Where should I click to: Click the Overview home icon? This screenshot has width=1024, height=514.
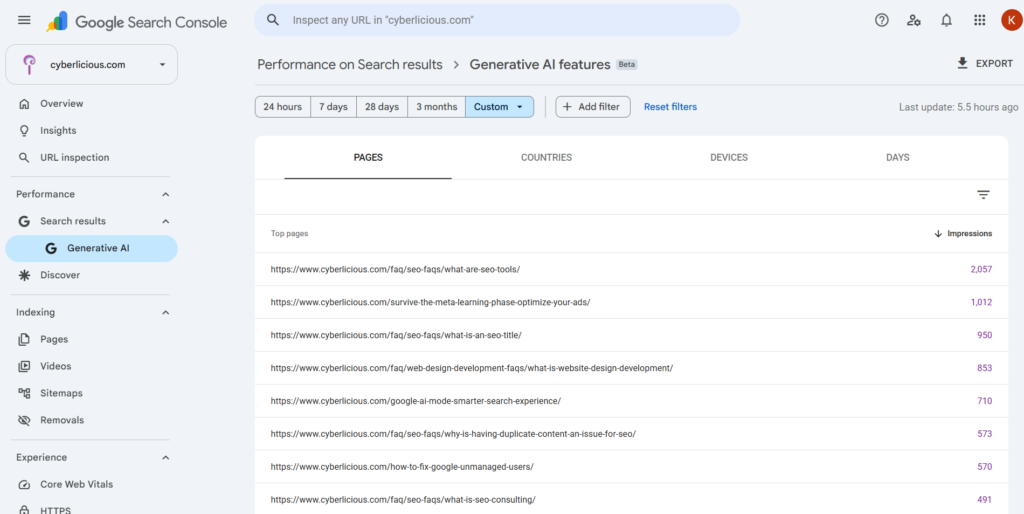(24, 104)
